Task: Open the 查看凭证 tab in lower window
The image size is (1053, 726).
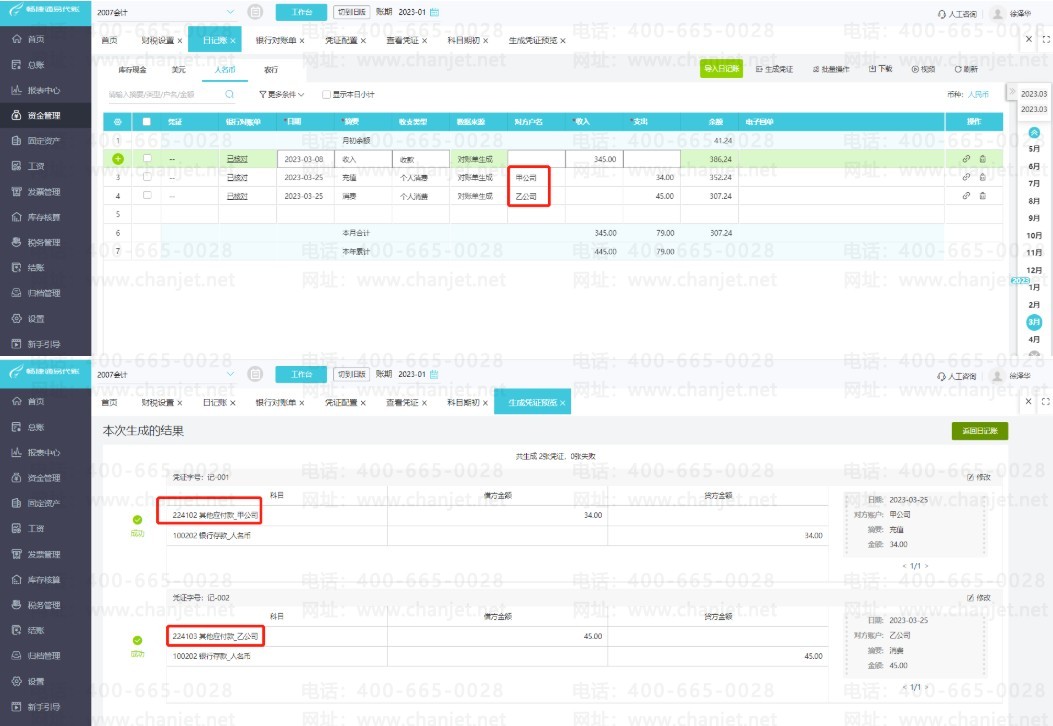Action: 402,403
